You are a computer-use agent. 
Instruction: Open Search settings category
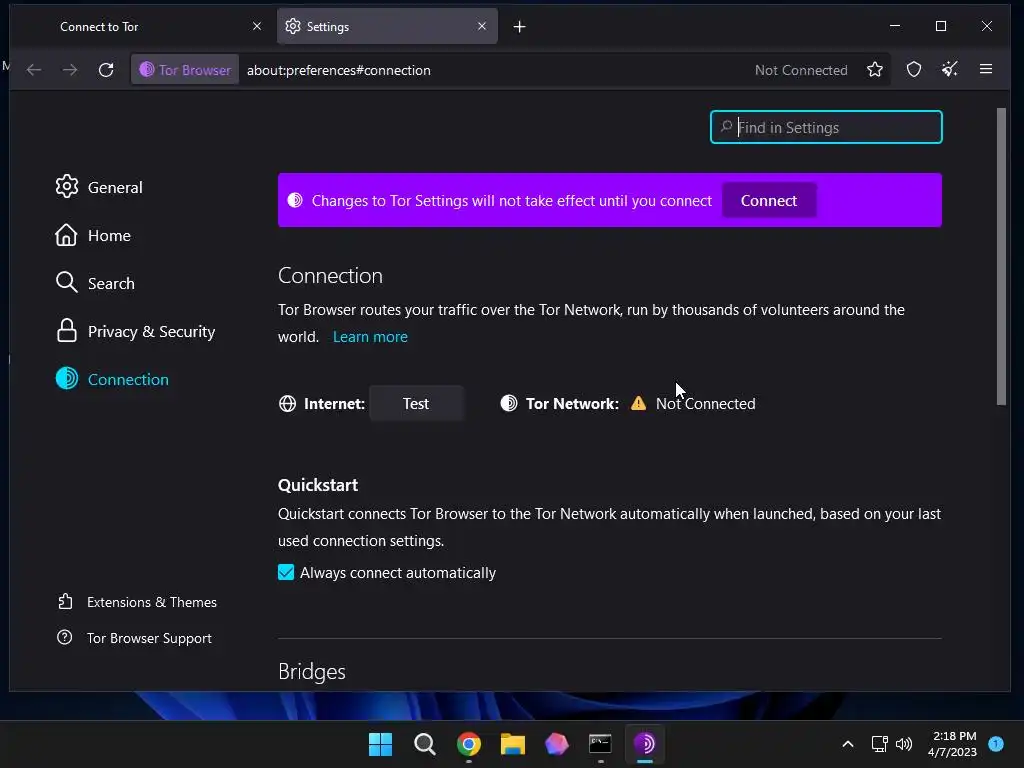(95, 283)
